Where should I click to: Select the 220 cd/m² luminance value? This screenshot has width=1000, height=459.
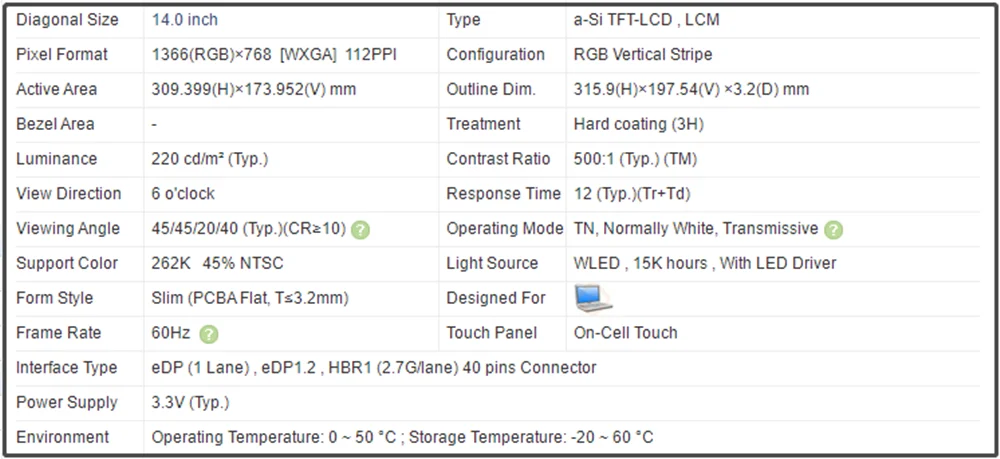(210, 159)
